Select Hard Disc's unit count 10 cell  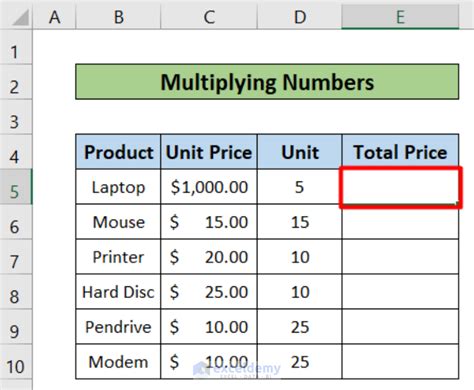[300, 292]
